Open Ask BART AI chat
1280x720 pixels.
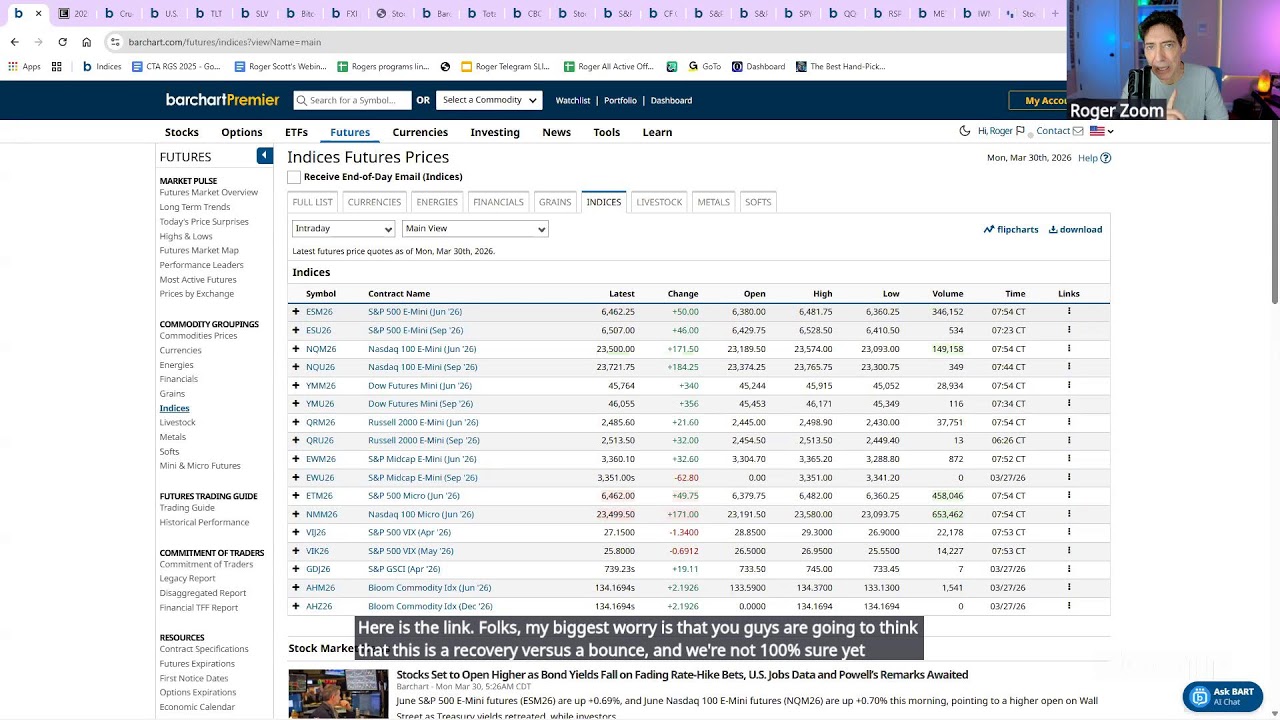coord(1221,696)
